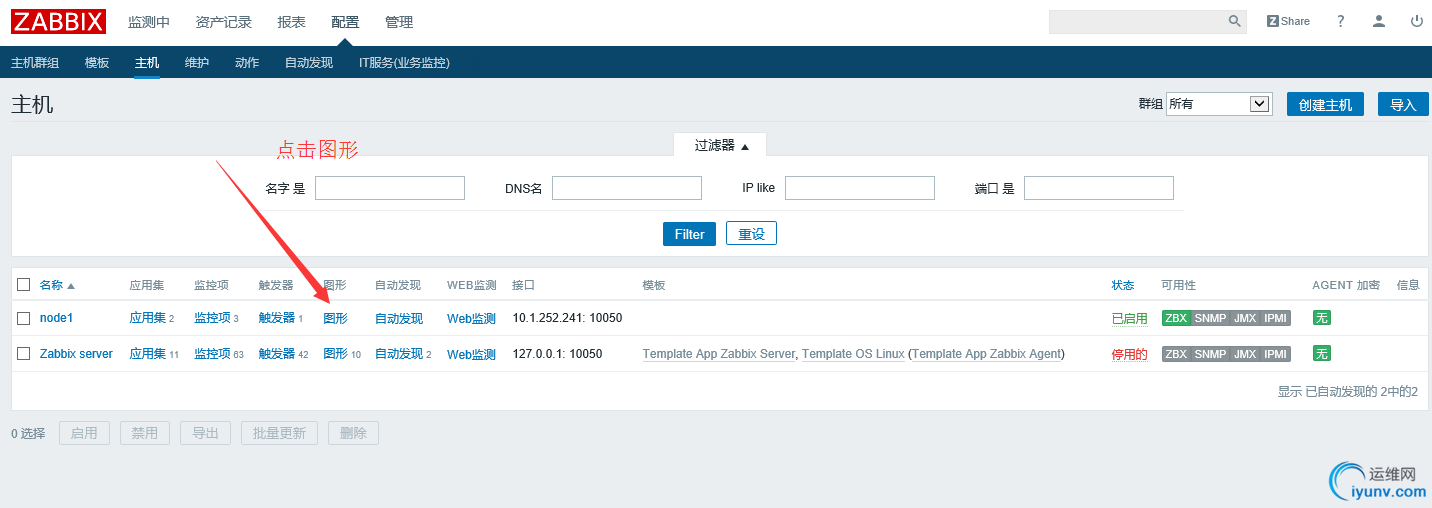Focus the top search field
Viewport: 1432px width, 508px height.
point(1138,22)
